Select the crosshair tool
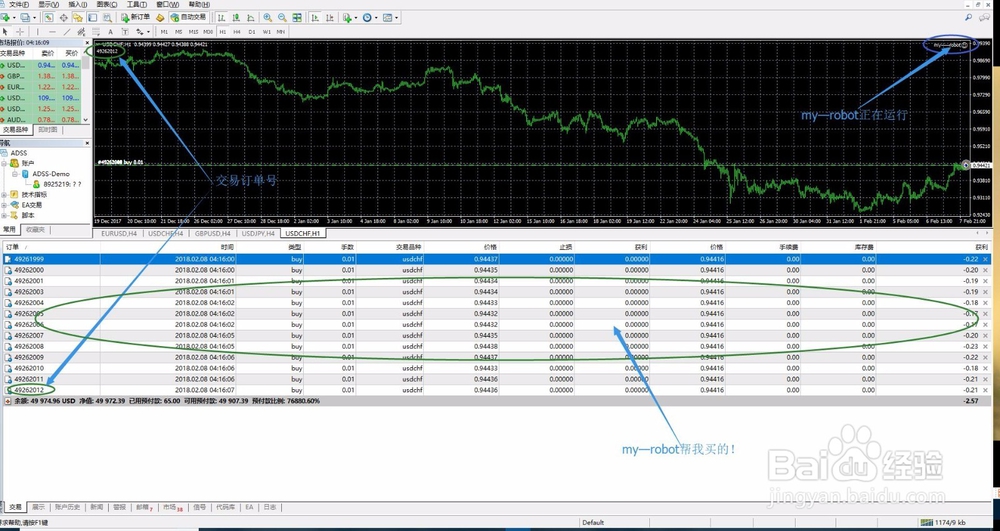1000x531 pixels. point(20,31)
